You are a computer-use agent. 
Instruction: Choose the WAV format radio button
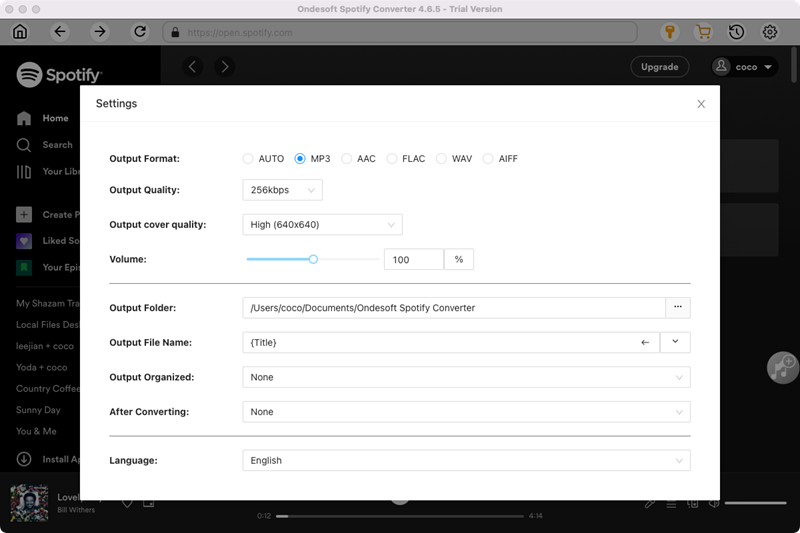pos(441,159)
